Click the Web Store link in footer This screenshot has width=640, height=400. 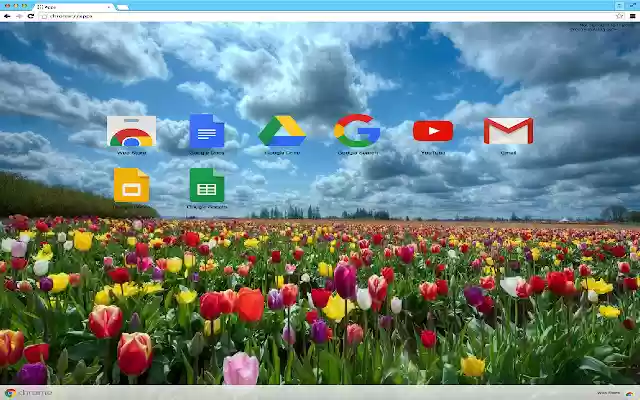[616, 393]
